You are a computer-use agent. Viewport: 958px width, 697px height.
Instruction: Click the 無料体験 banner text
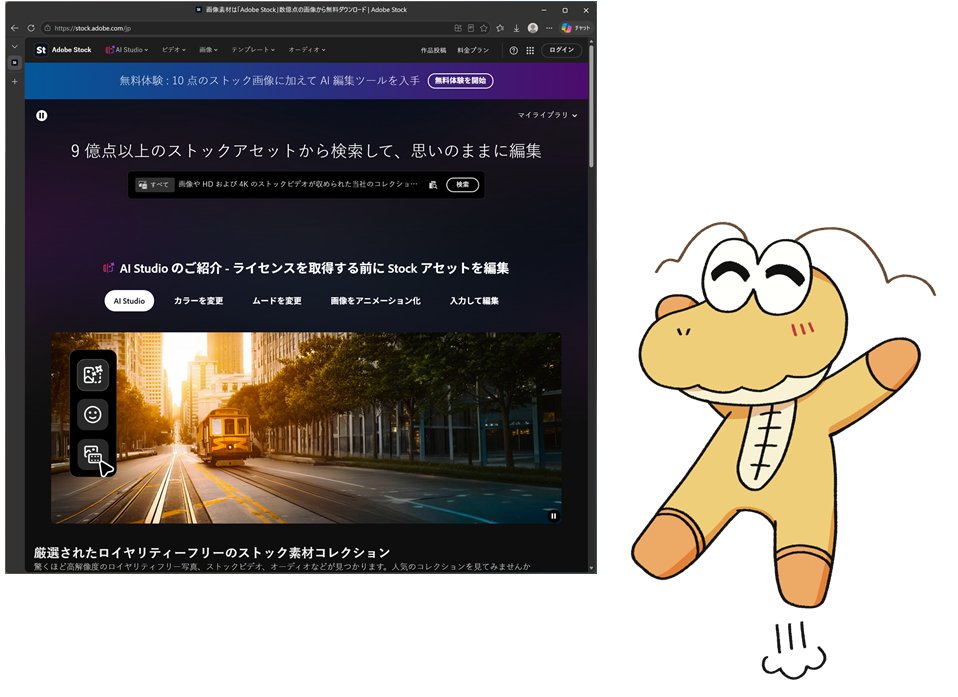(x=269, y=81)
